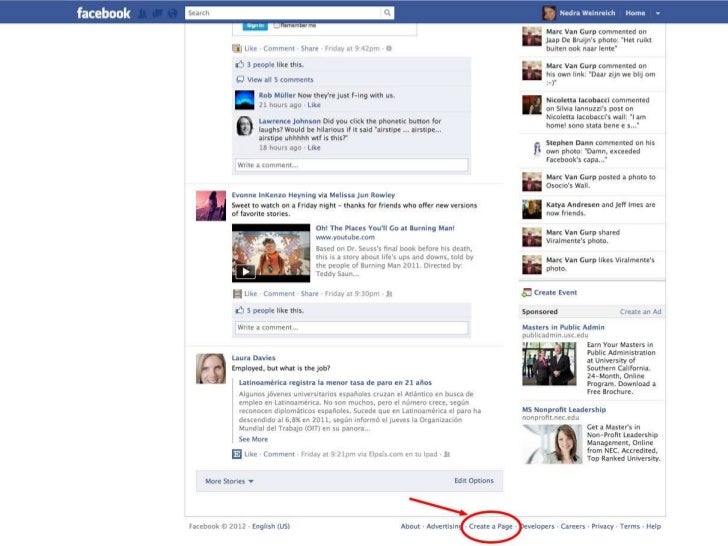Click the privacy icon after Friday at 9:42pm
Screen dimensions: 728x546
[x=389, y=48]
